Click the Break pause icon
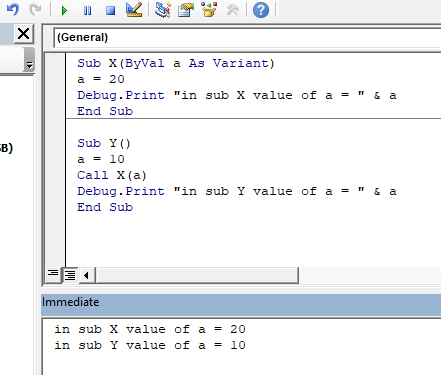Screen dimensions: 441x375 (87, 10)
